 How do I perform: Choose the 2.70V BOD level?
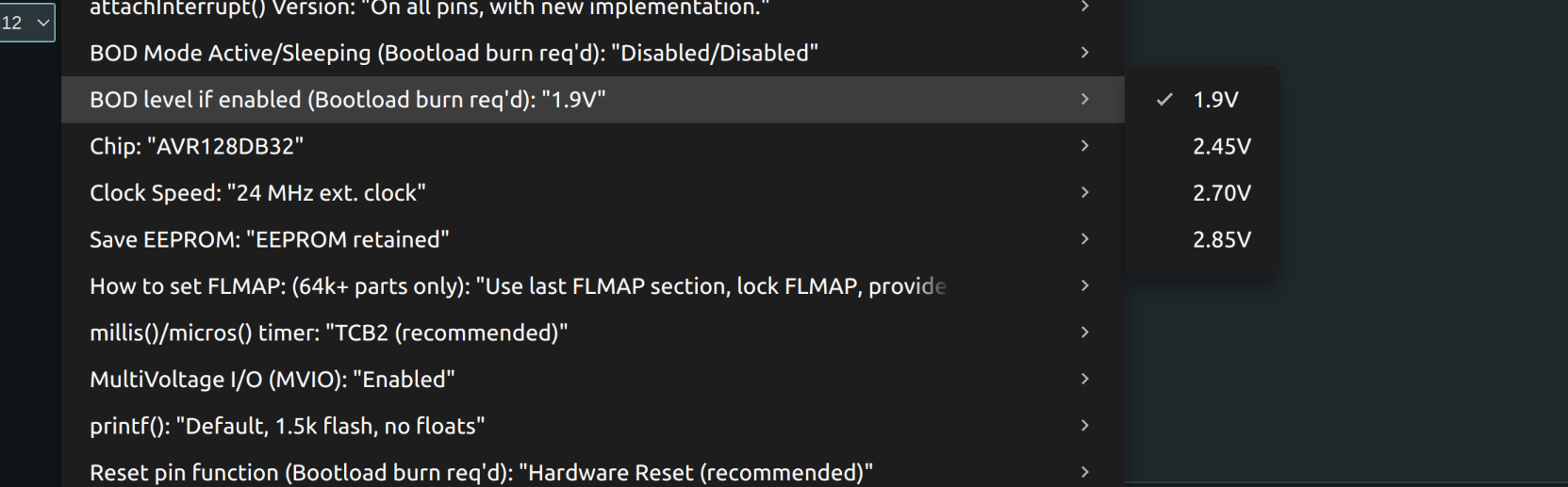[1221, 193]
